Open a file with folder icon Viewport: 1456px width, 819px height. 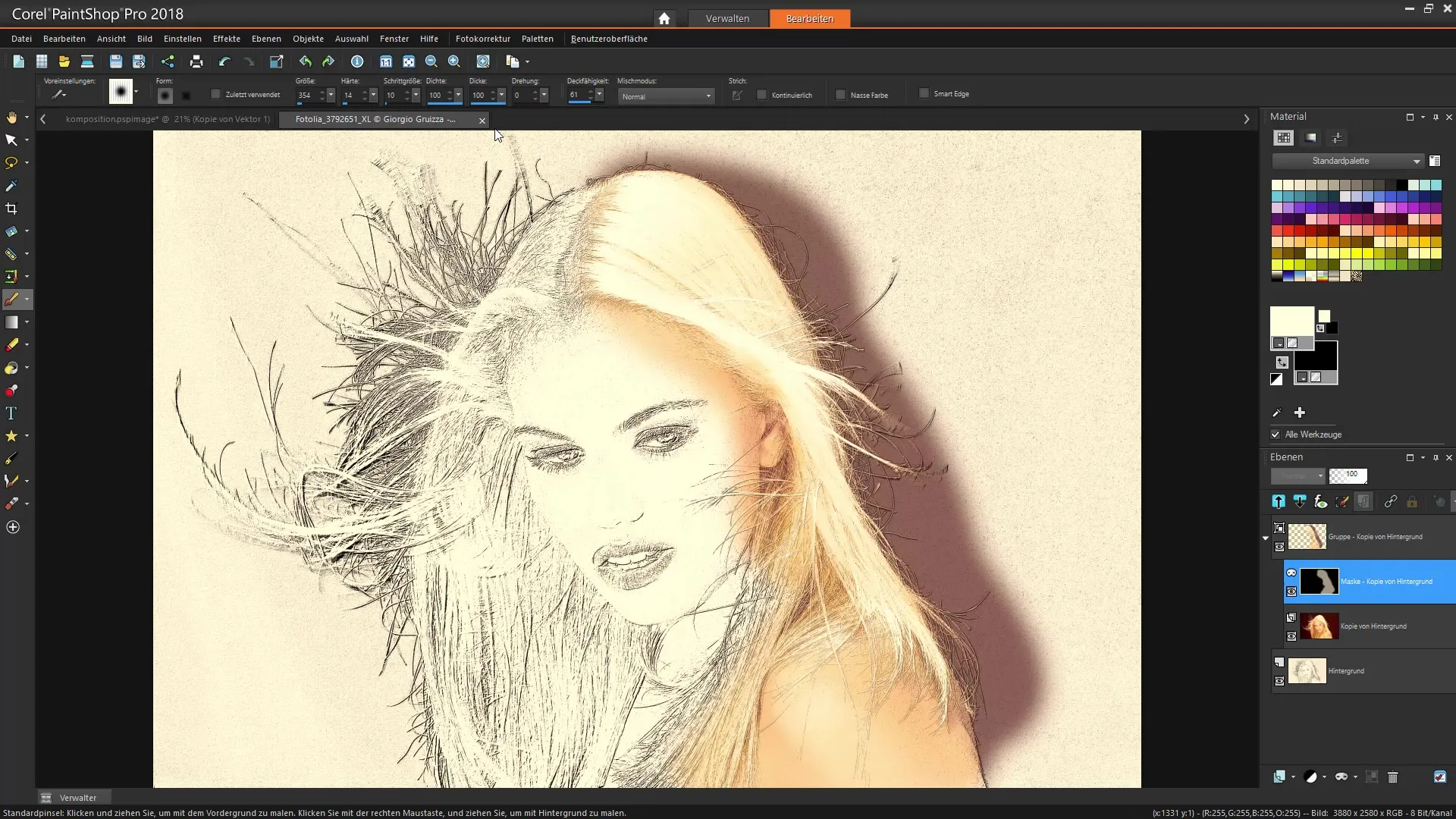64,61
